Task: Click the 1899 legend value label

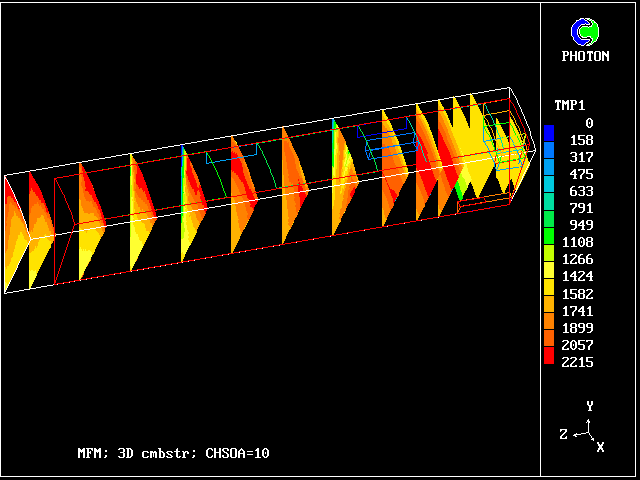Action: click(577, 328)
